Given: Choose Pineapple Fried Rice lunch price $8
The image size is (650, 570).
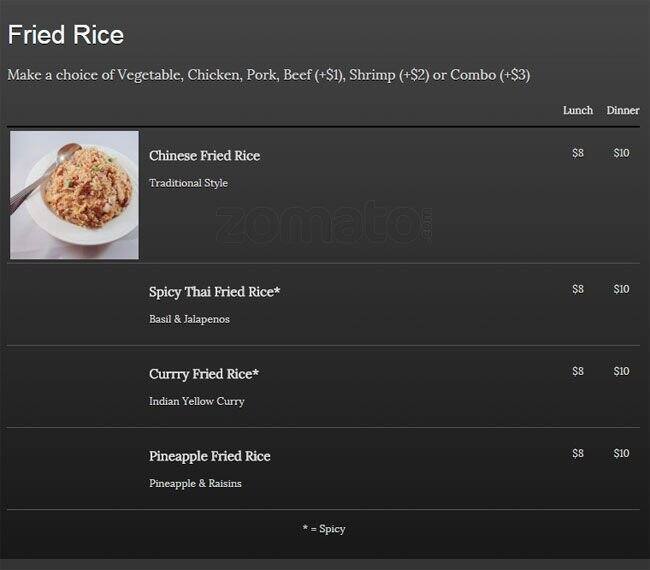Looking at the screenshot, I should [578, 453].
